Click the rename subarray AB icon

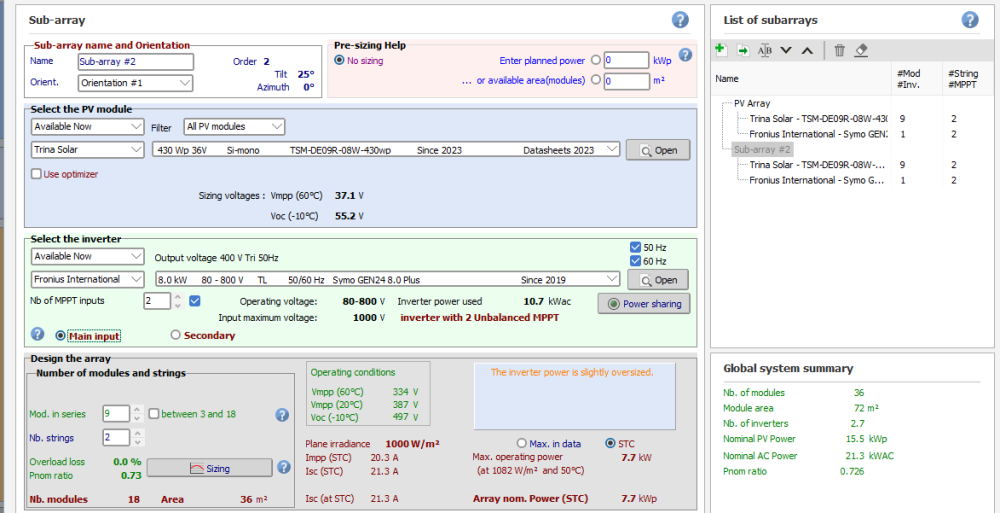pos(765,50)
